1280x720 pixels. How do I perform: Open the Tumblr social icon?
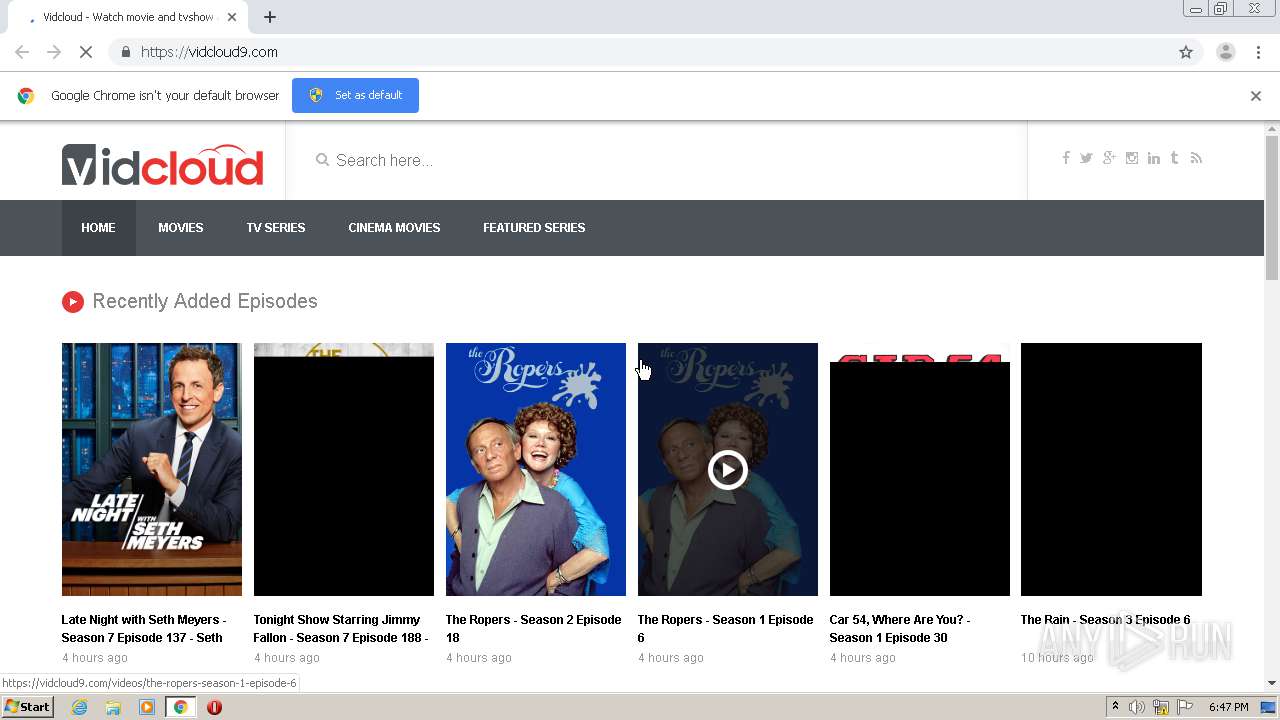tap(1175, 158)
